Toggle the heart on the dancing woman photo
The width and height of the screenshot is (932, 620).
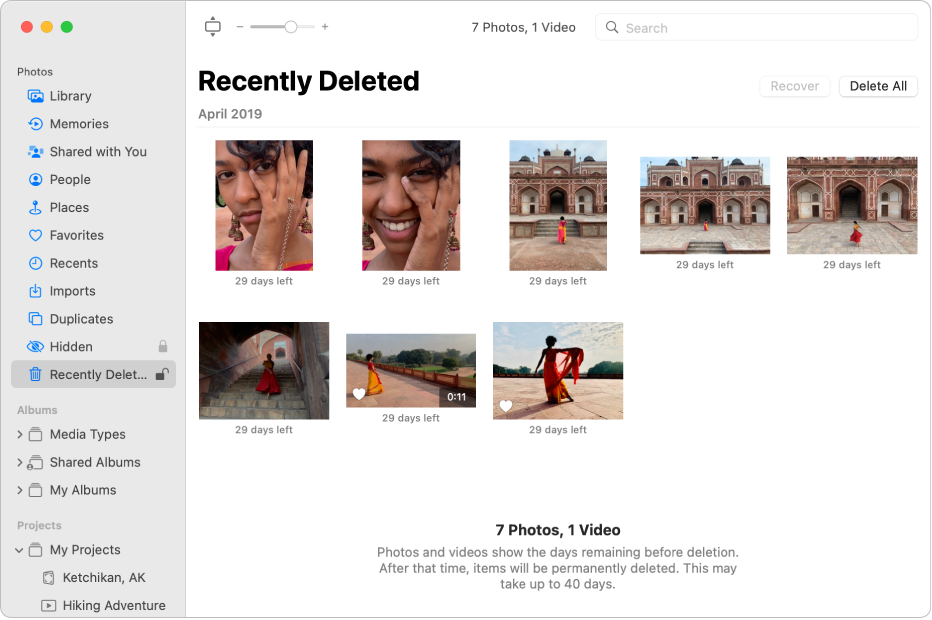[x=505, y=406]
